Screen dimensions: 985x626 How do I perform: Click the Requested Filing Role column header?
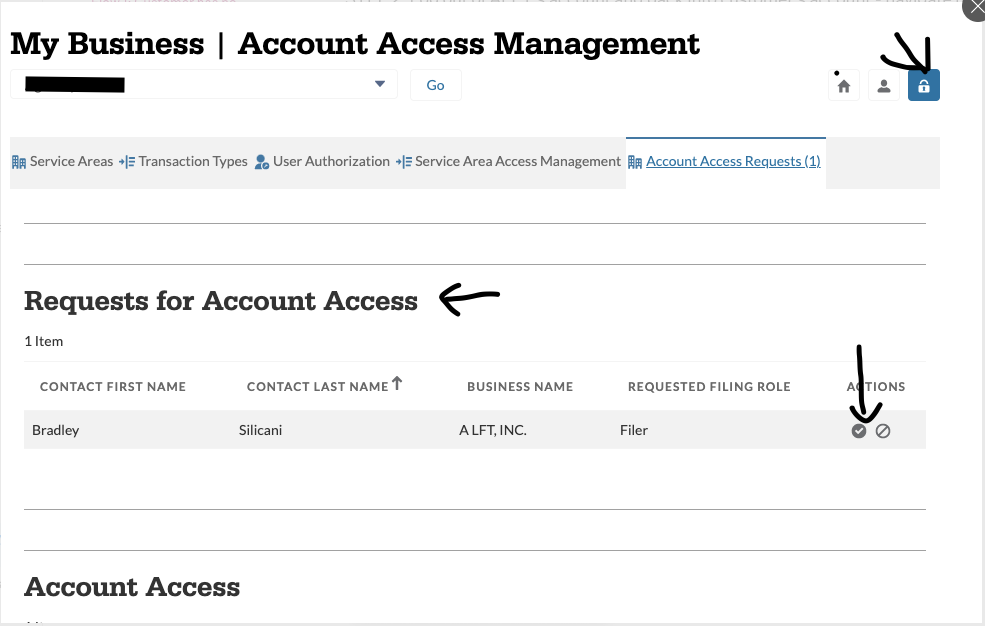click(x=709, y=387)
